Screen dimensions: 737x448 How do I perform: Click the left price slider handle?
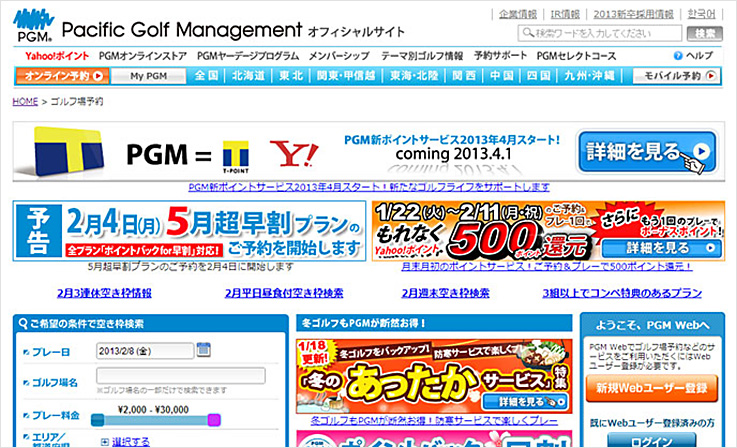[x=97, y=420]
